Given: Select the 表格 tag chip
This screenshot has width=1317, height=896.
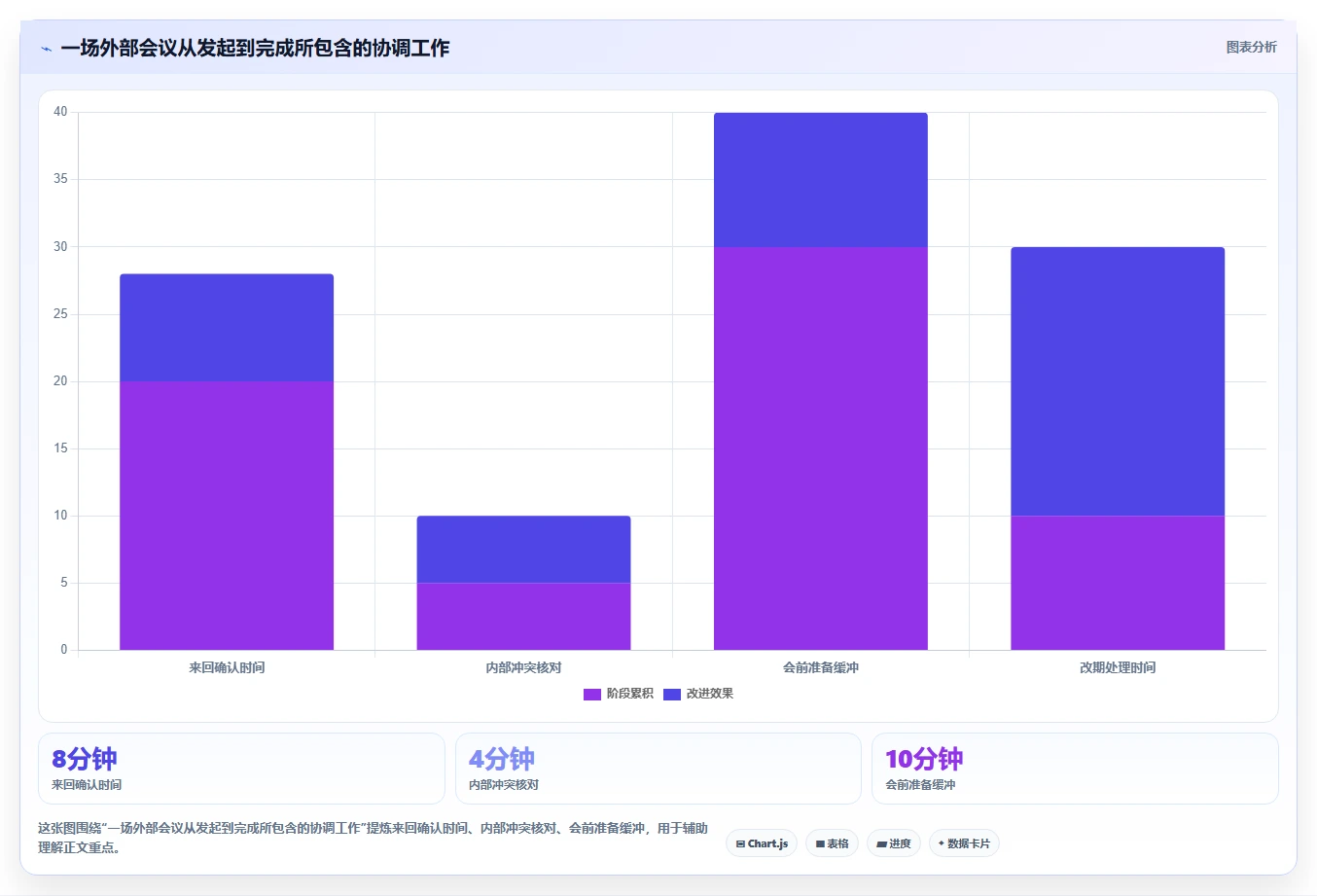Looking at the screenshot, I should coord(832,843).
